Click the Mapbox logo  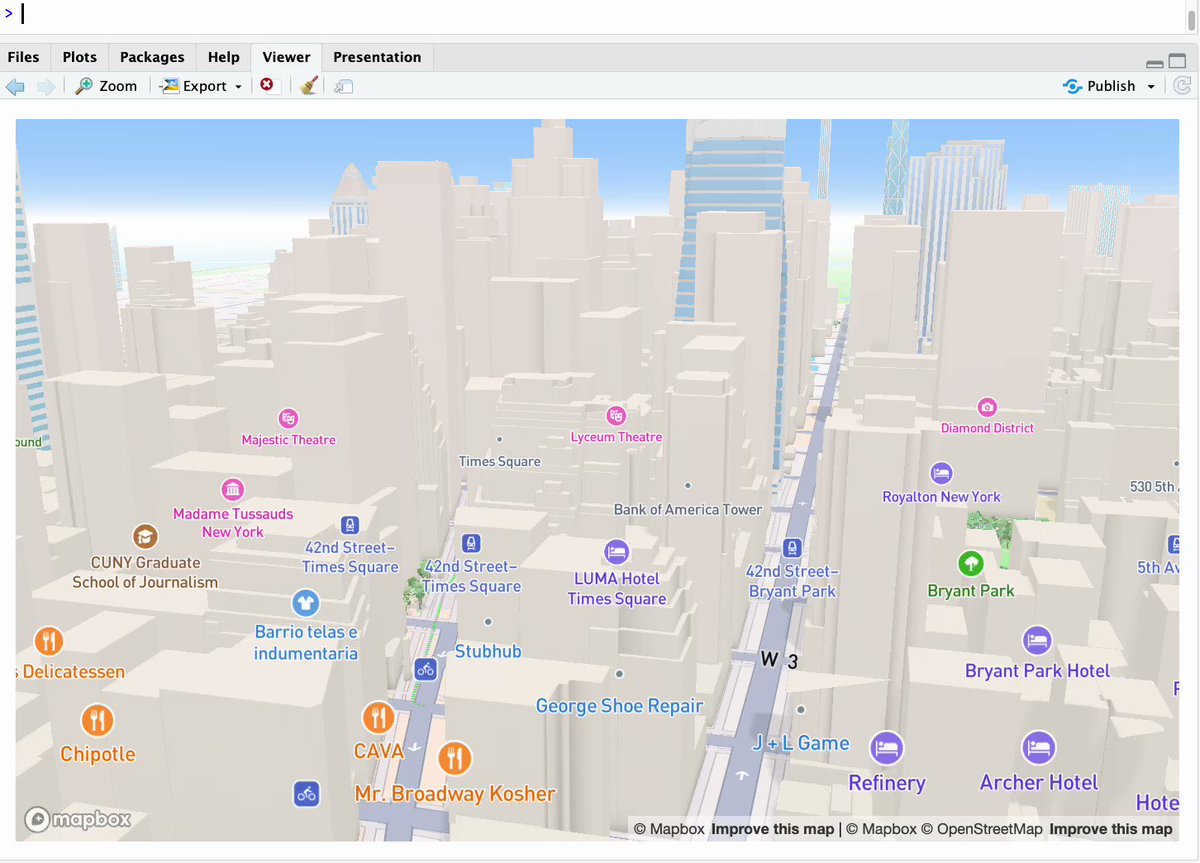[x=78, y=820]
